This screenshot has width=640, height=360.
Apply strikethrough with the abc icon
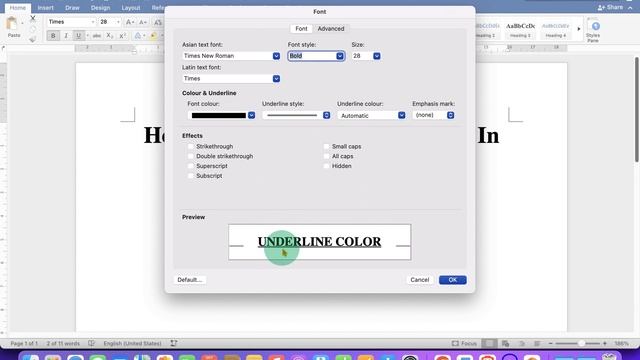[x=97, y=36]
